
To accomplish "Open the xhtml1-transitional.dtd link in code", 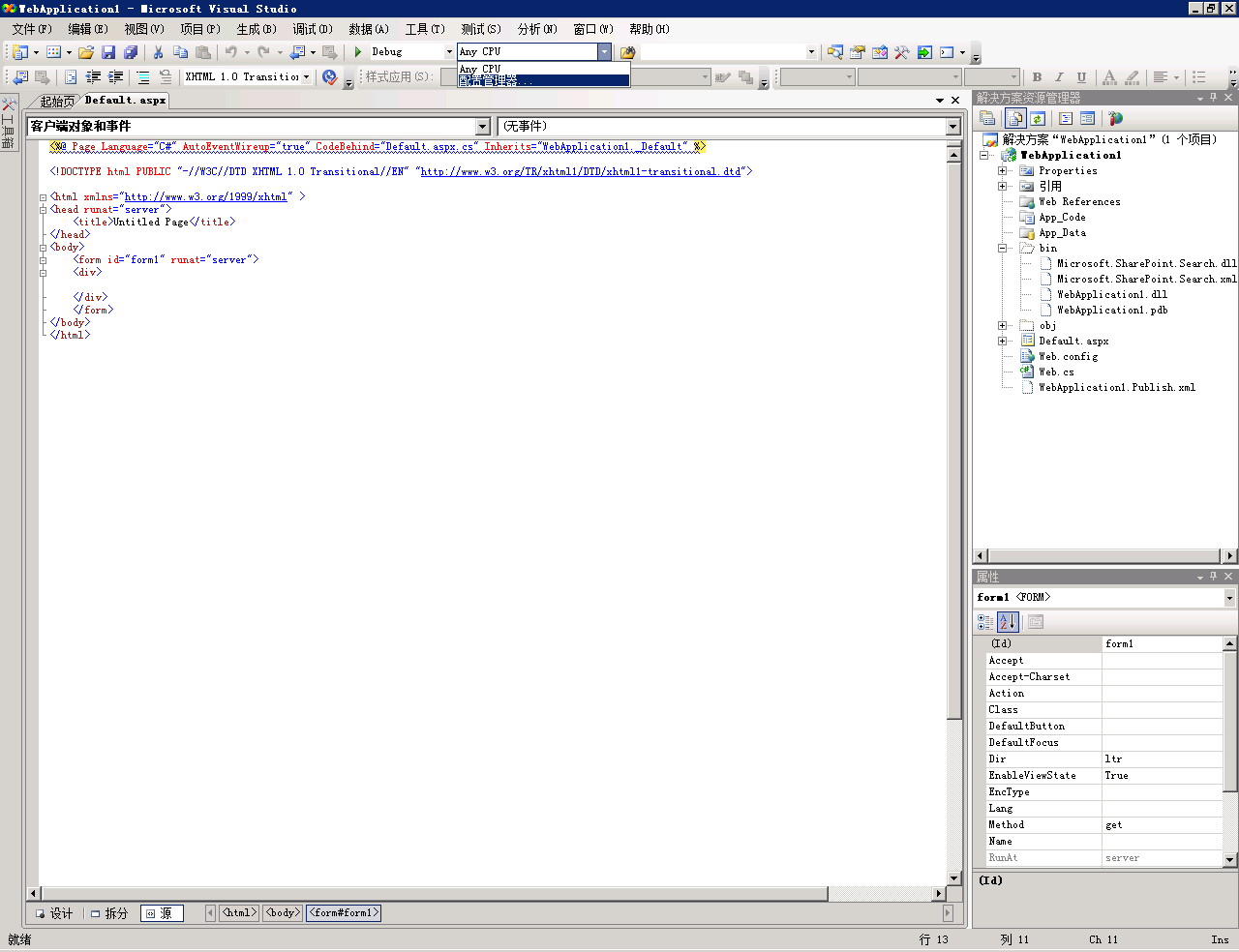I will 581,171.
